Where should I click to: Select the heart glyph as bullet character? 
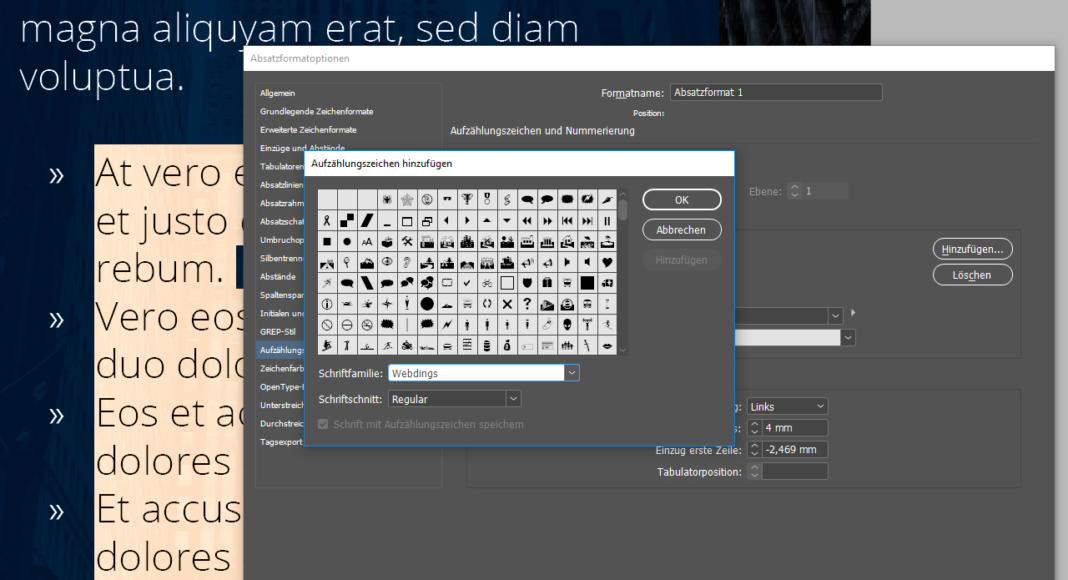pyautogui.click(x=608, y=262)
